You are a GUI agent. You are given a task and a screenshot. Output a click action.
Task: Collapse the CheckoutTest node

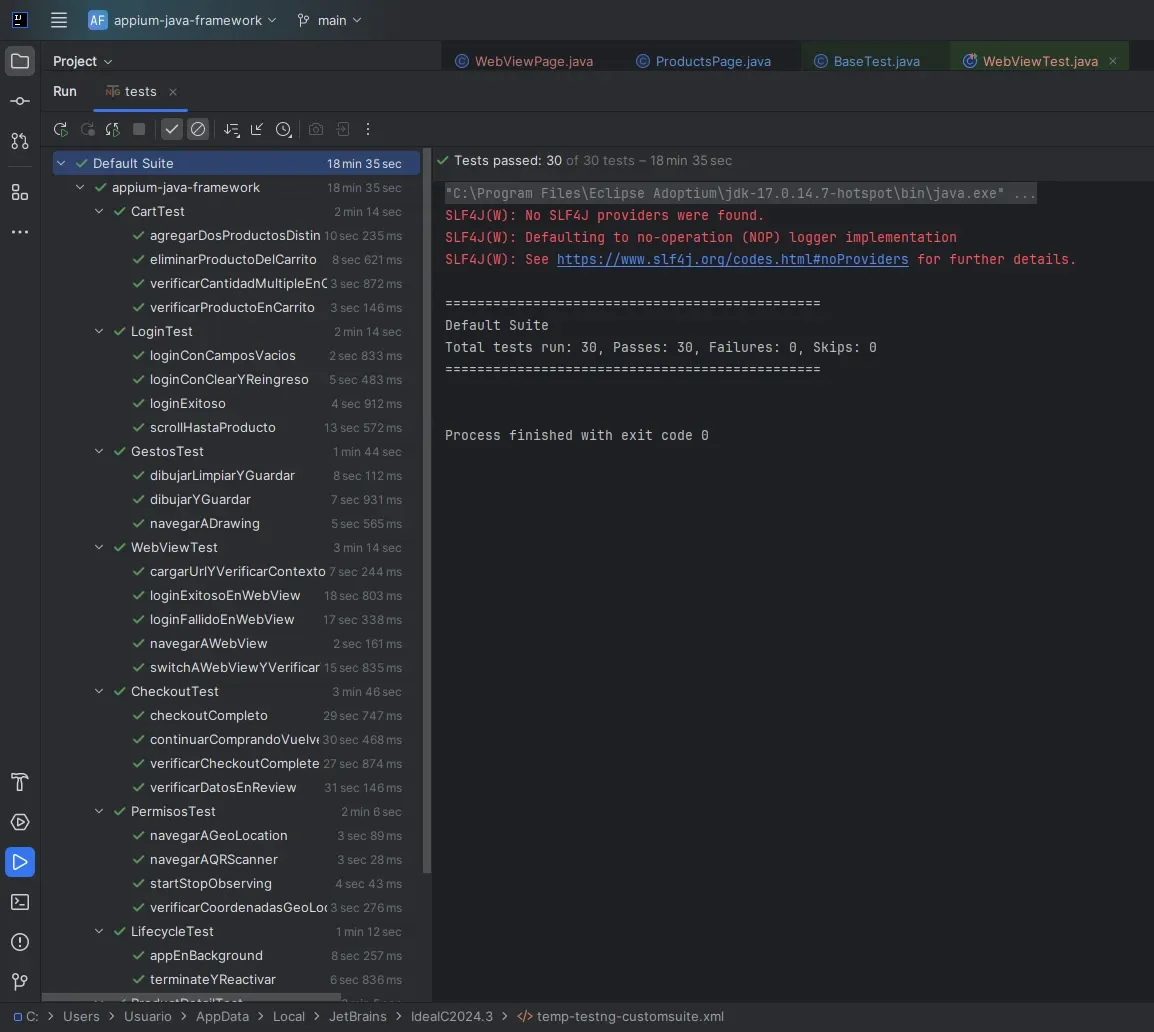[x=99, y=691]
